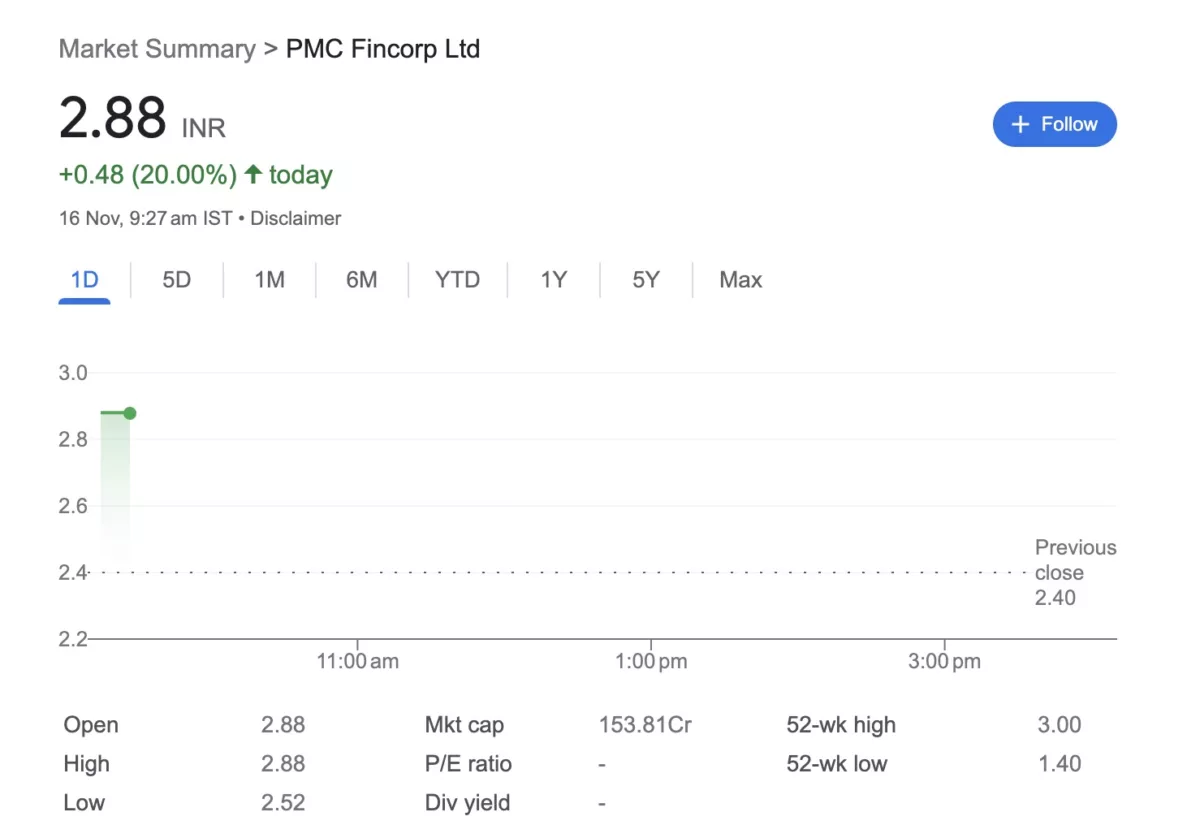1200x838 pixels.
Task: Show the 6M price chart
Action: point(361,280)
